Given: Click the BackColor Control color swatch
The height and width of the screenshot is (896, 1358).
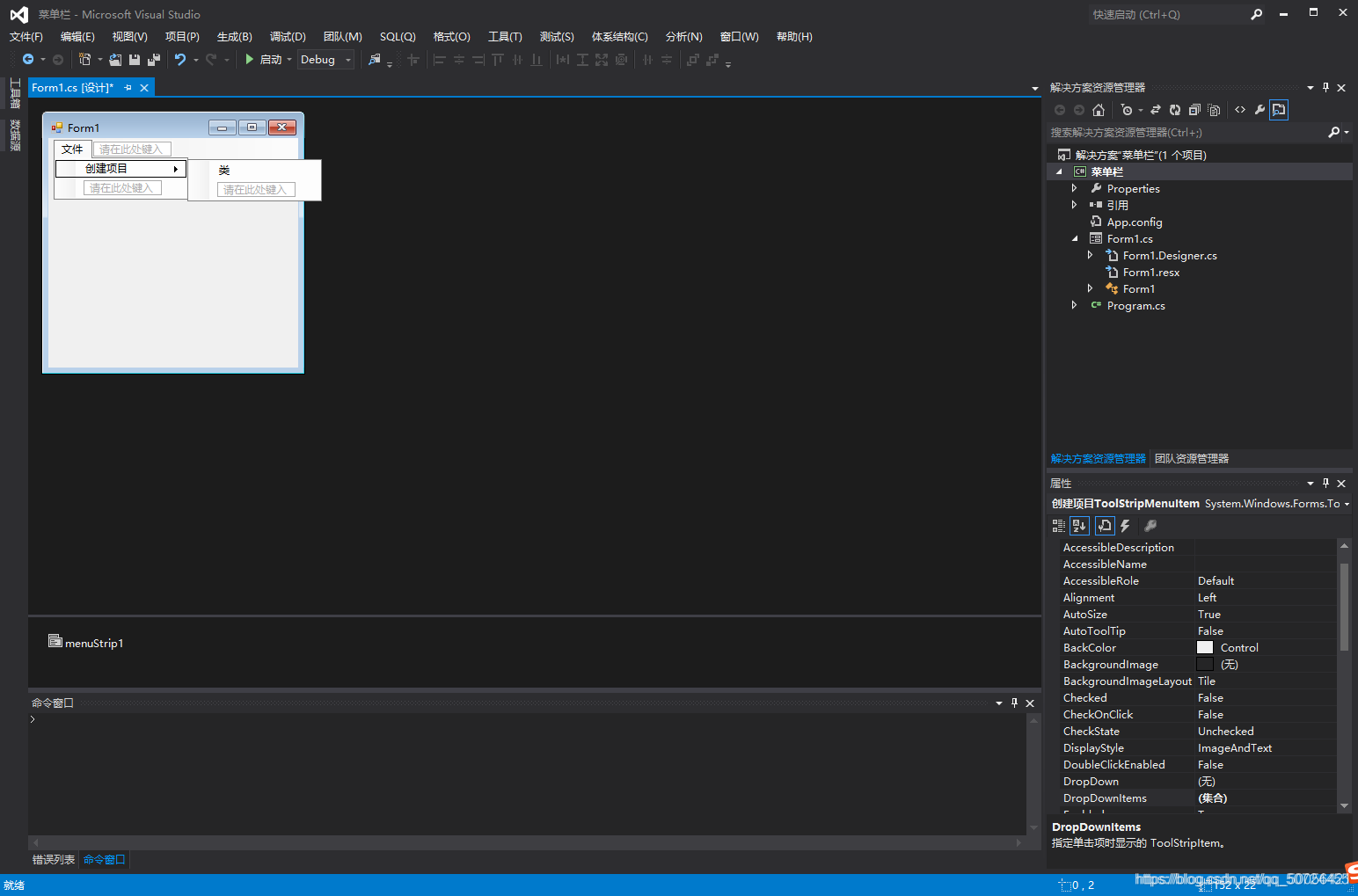Looking at the screenshot, I should point(1205,648).
